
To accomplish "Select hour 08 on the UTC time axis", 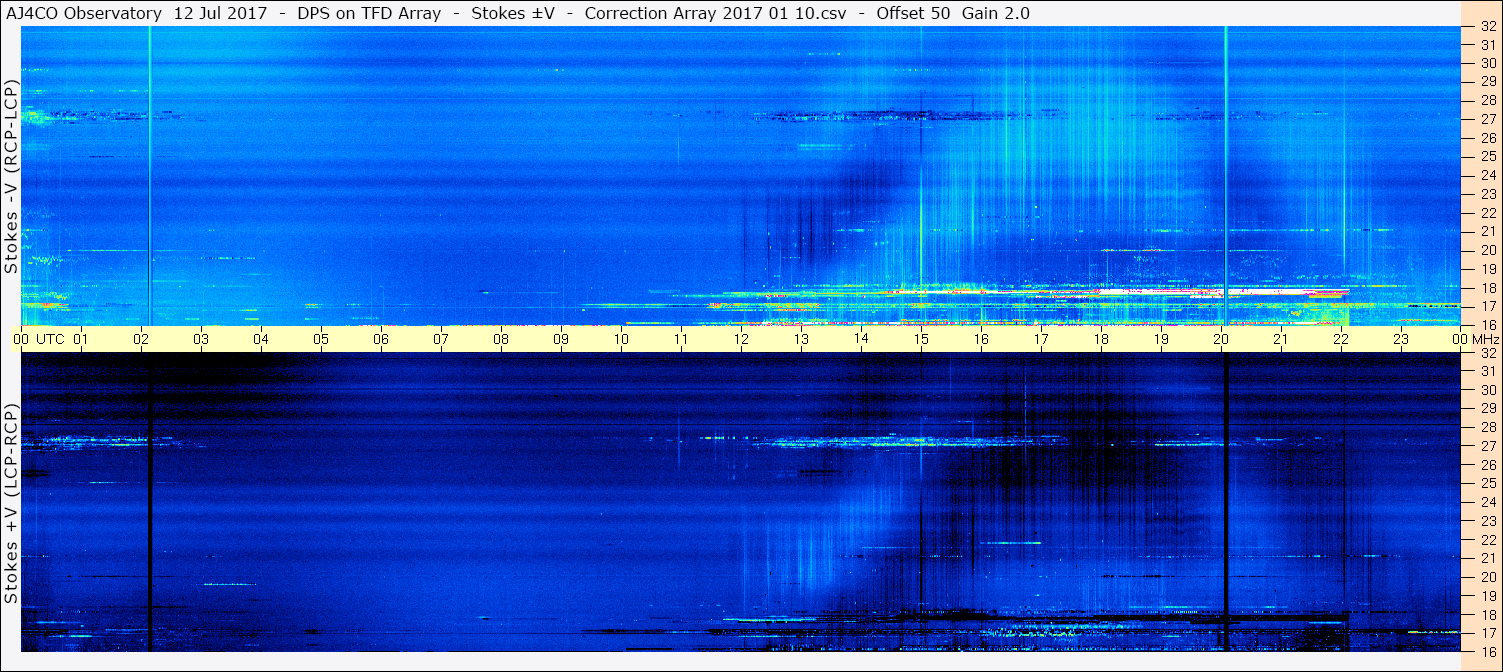I will 501,339.
